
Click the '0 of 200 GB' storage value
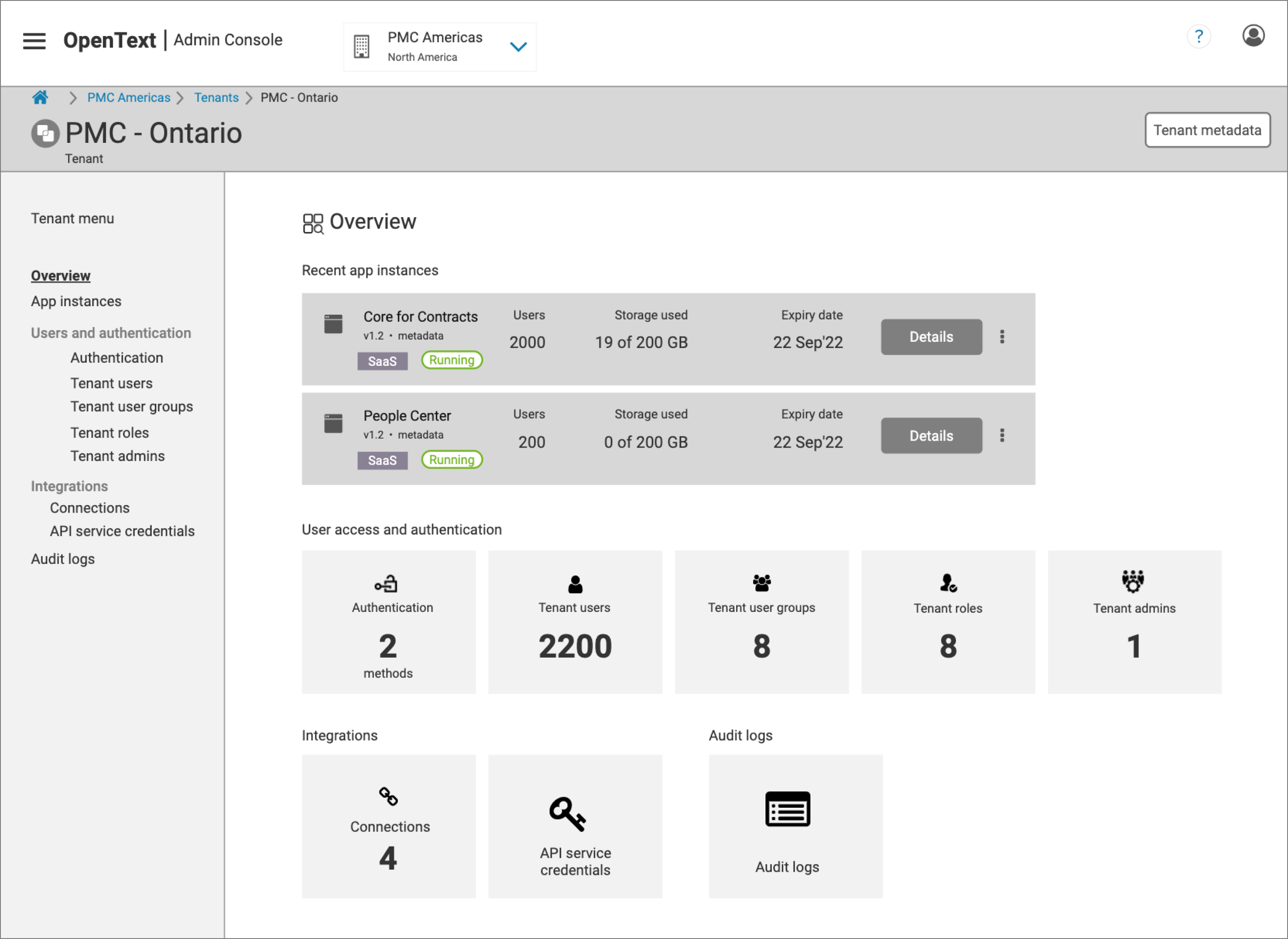coord(646,441)
